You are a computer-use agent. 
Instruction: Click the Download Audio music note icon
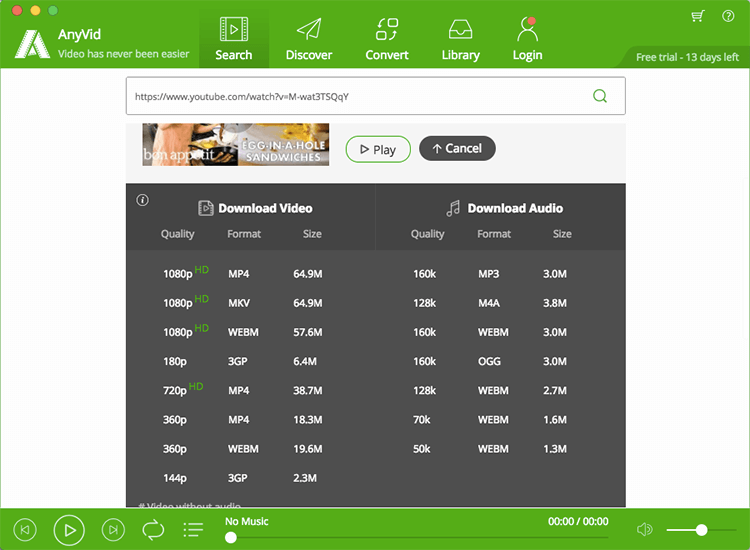pos(453,208)
